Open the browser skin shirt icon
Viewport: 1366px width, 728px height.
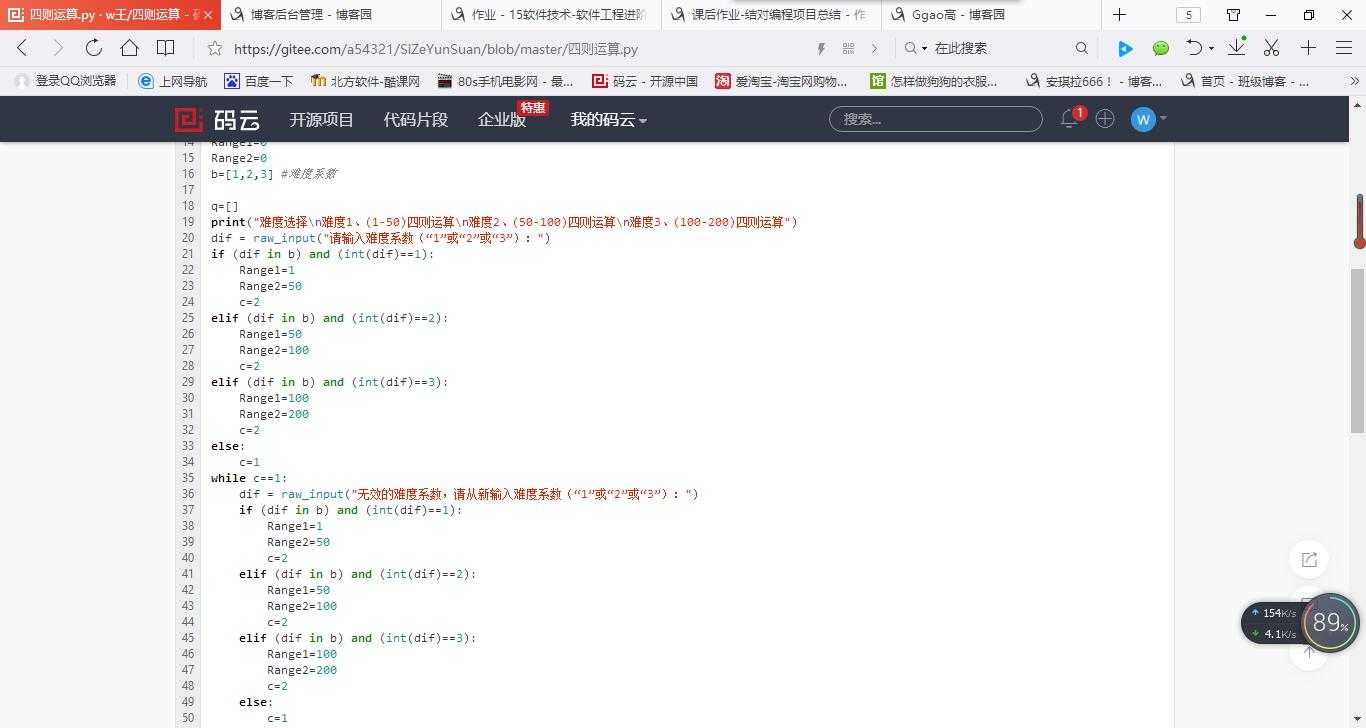[1233, 15]
